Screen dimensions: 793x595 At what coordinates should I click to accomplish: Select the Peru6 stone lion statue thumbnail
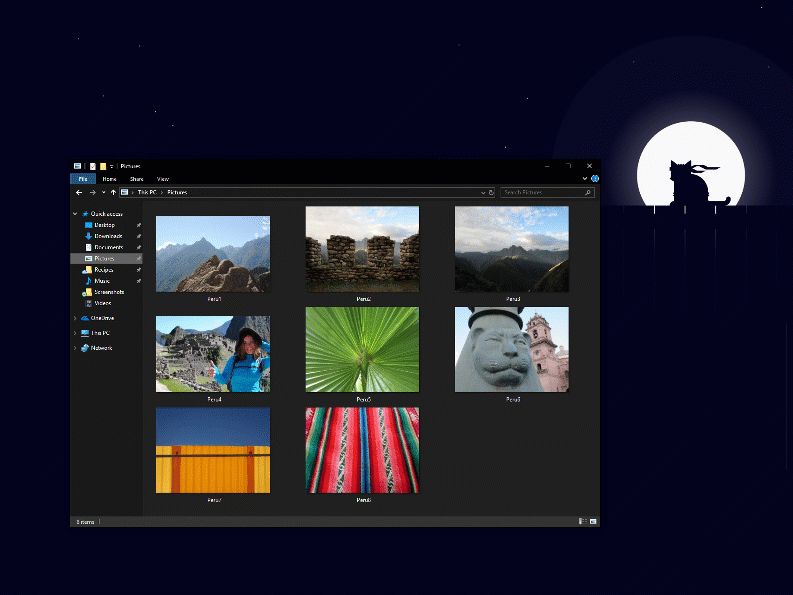click(x=512, y=349)
